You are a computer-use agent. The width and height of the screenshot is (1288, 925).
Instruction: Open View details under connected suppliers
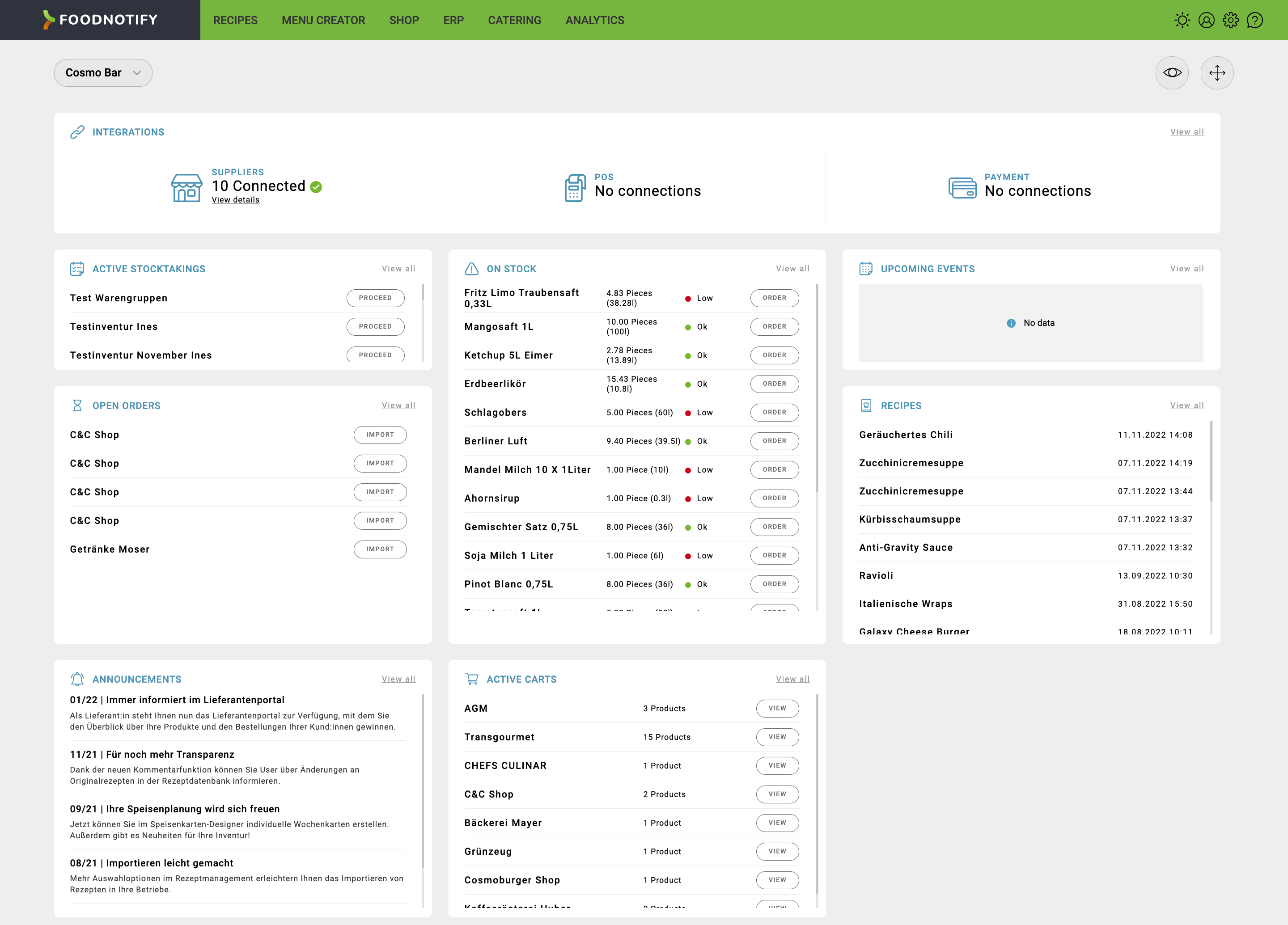pyautogui.click(x=234, y=200)
